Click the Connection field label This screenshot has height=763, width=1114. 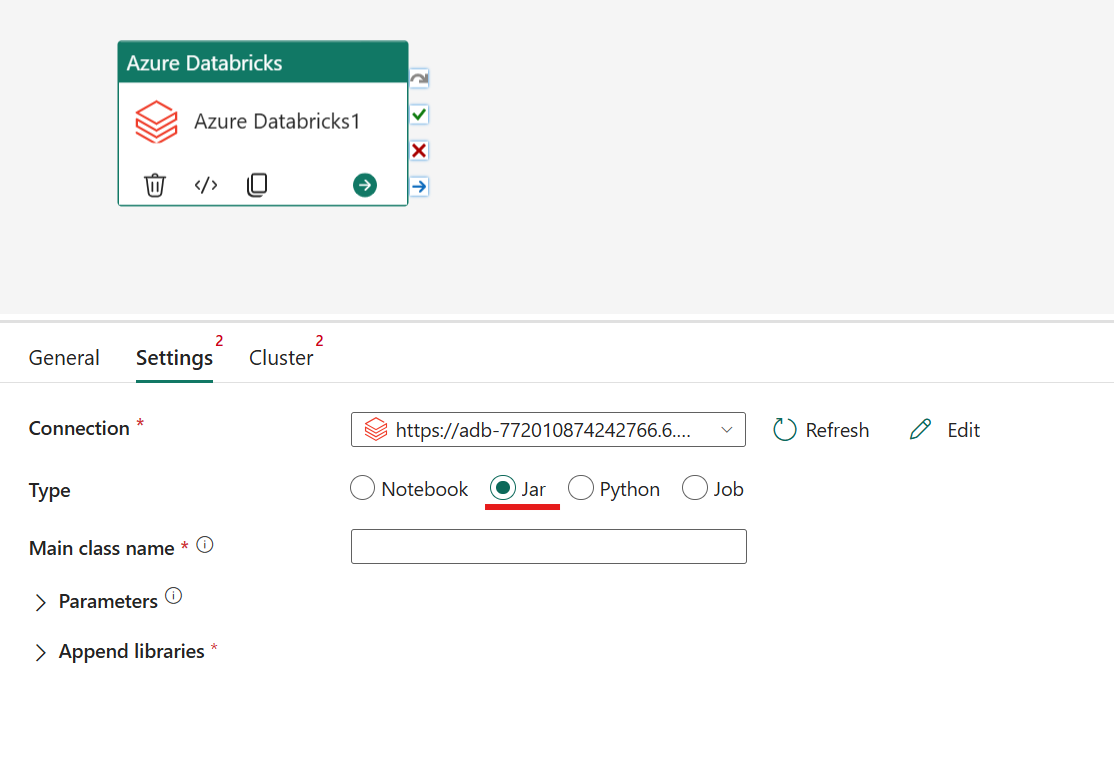point(79,428)
